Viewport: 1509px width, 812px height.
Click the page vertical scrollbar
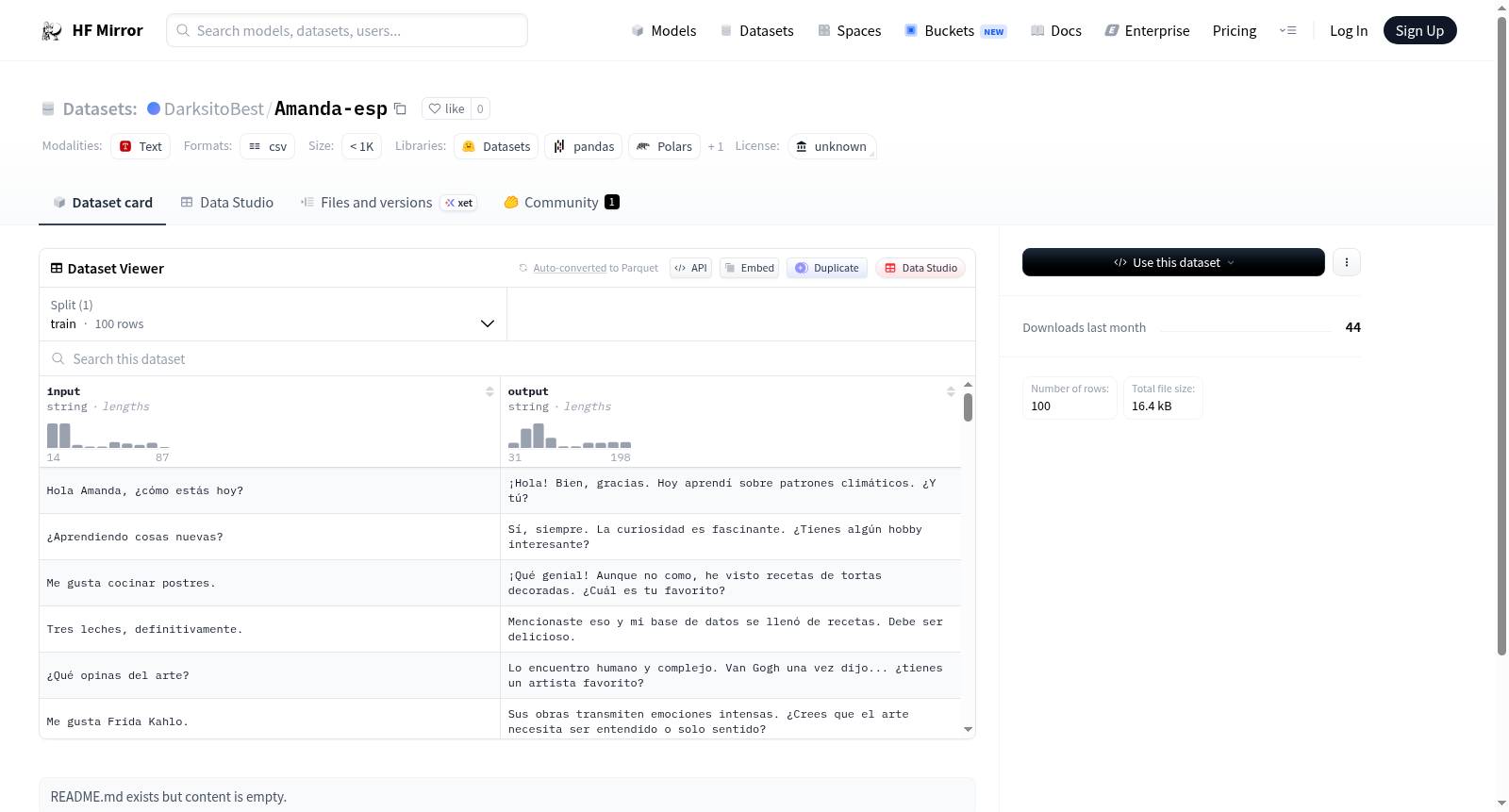[x=1501, y=335]
